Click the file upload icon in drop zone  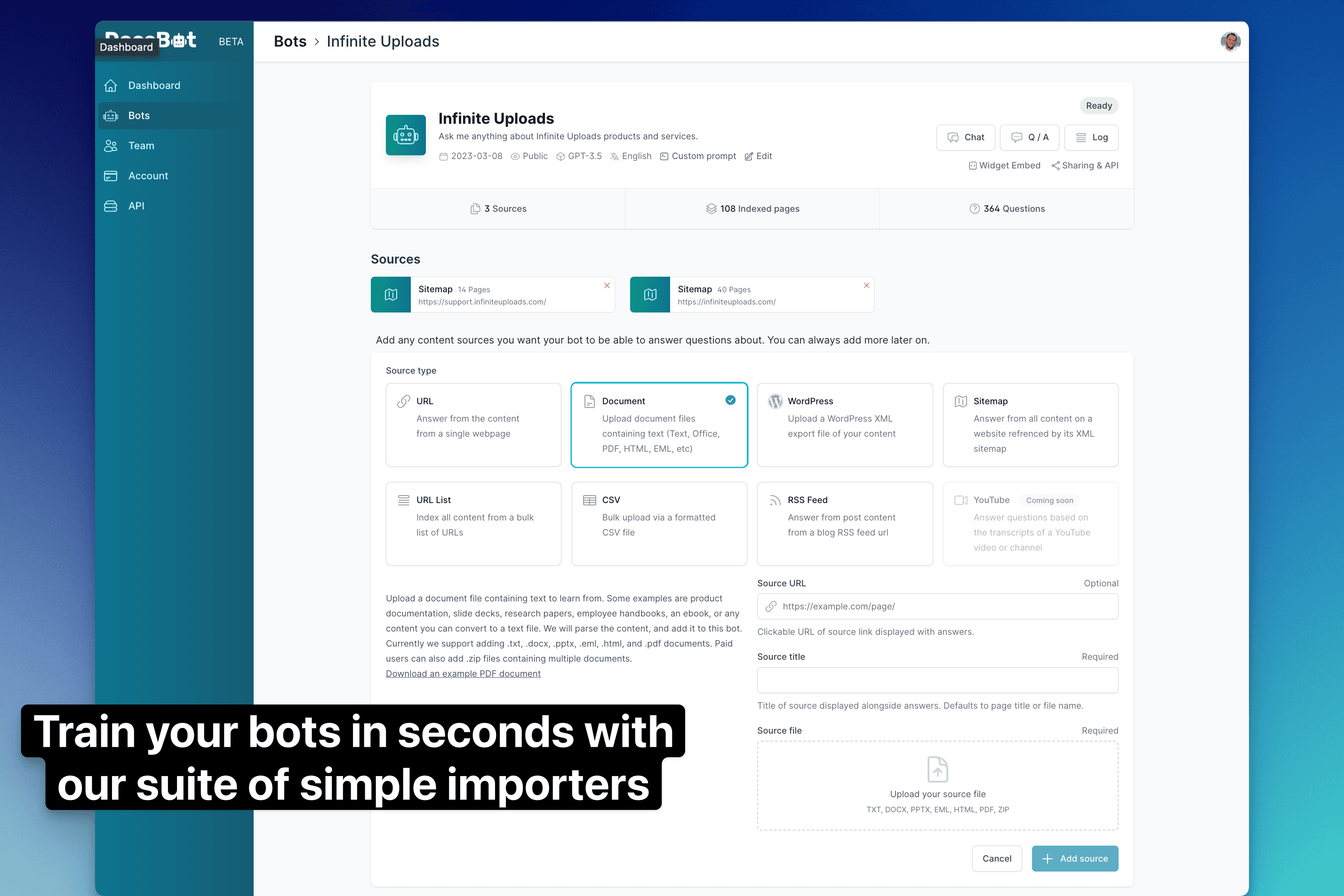[937, 769]
